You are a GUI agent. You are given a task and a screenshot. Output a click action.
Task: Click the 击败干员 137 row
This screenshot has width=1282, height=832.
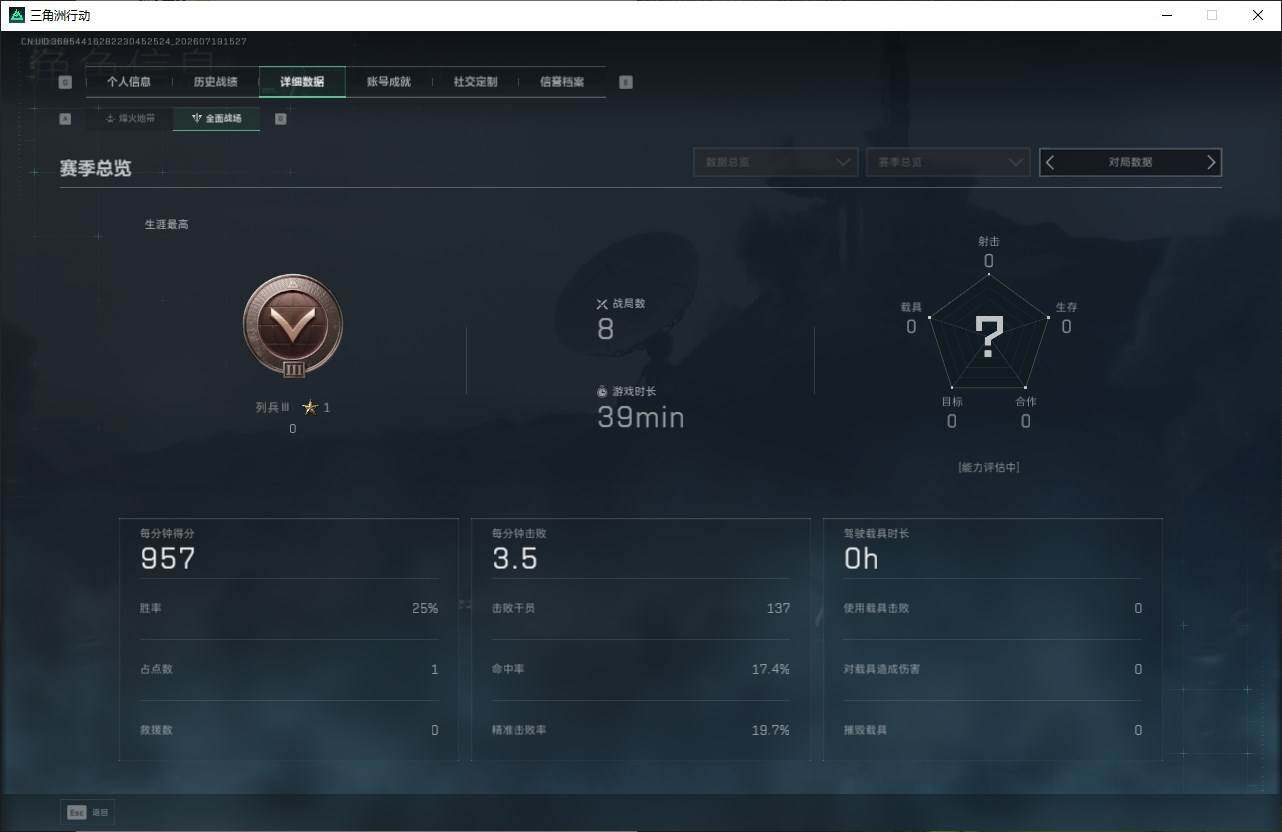coord(641,608)
